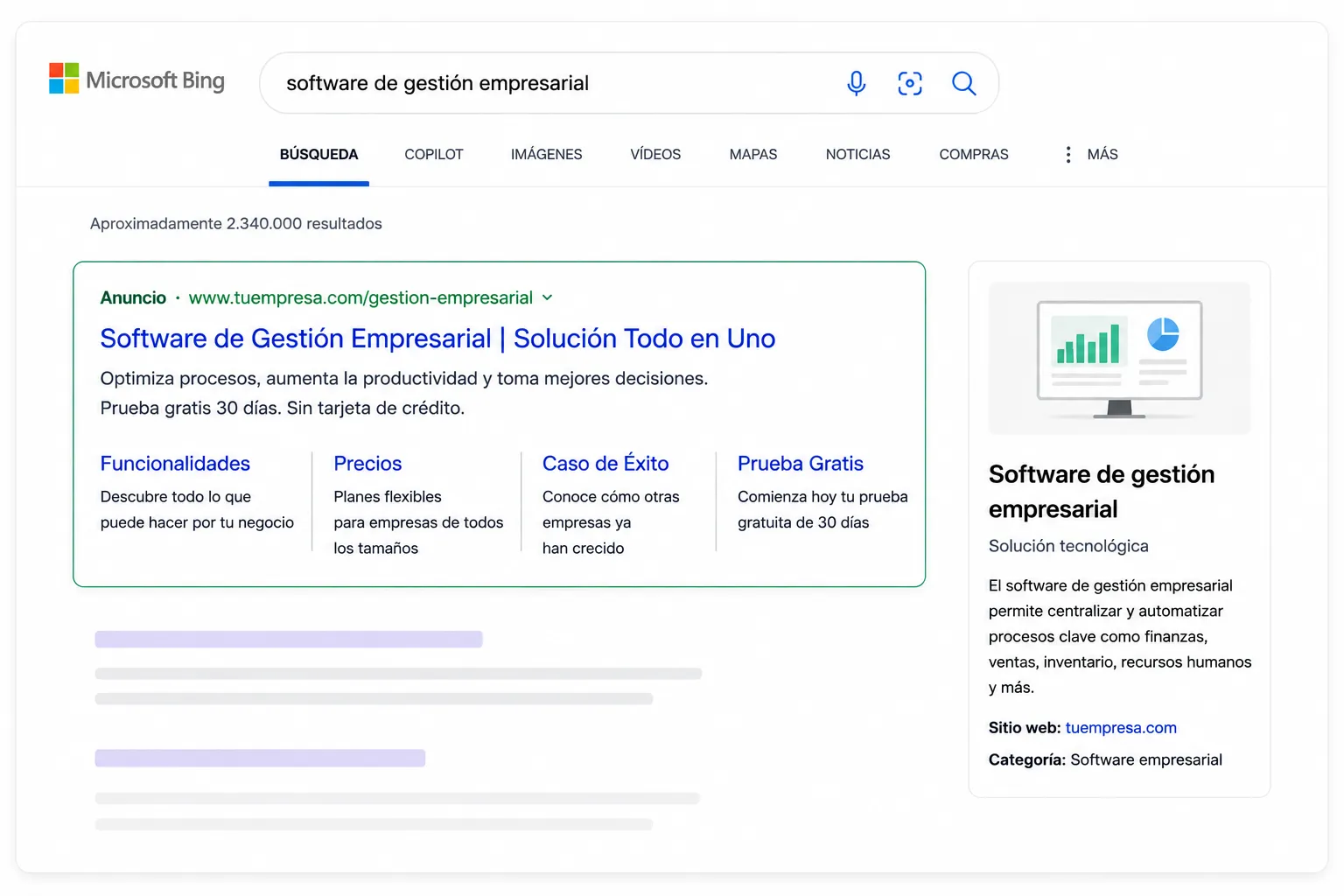The height and width of the screenshot is (896, 1344).
Task: Open ad title Software de Gestión Empresarial
Action: pos(437,339)
